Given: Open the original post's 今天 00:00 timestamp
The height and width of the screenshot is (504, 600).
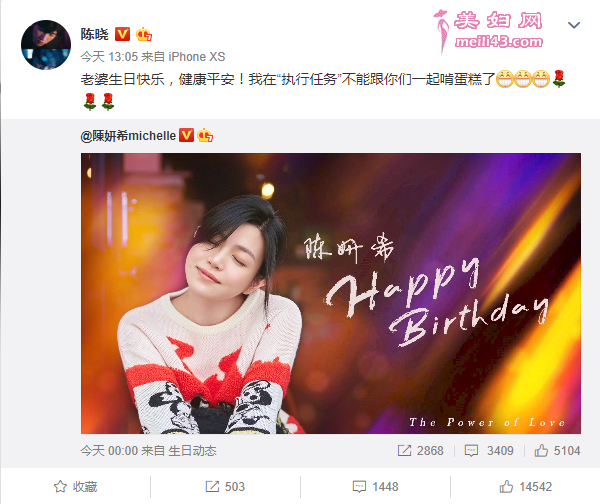Looking at the screenshot, I should coord(109,450).
